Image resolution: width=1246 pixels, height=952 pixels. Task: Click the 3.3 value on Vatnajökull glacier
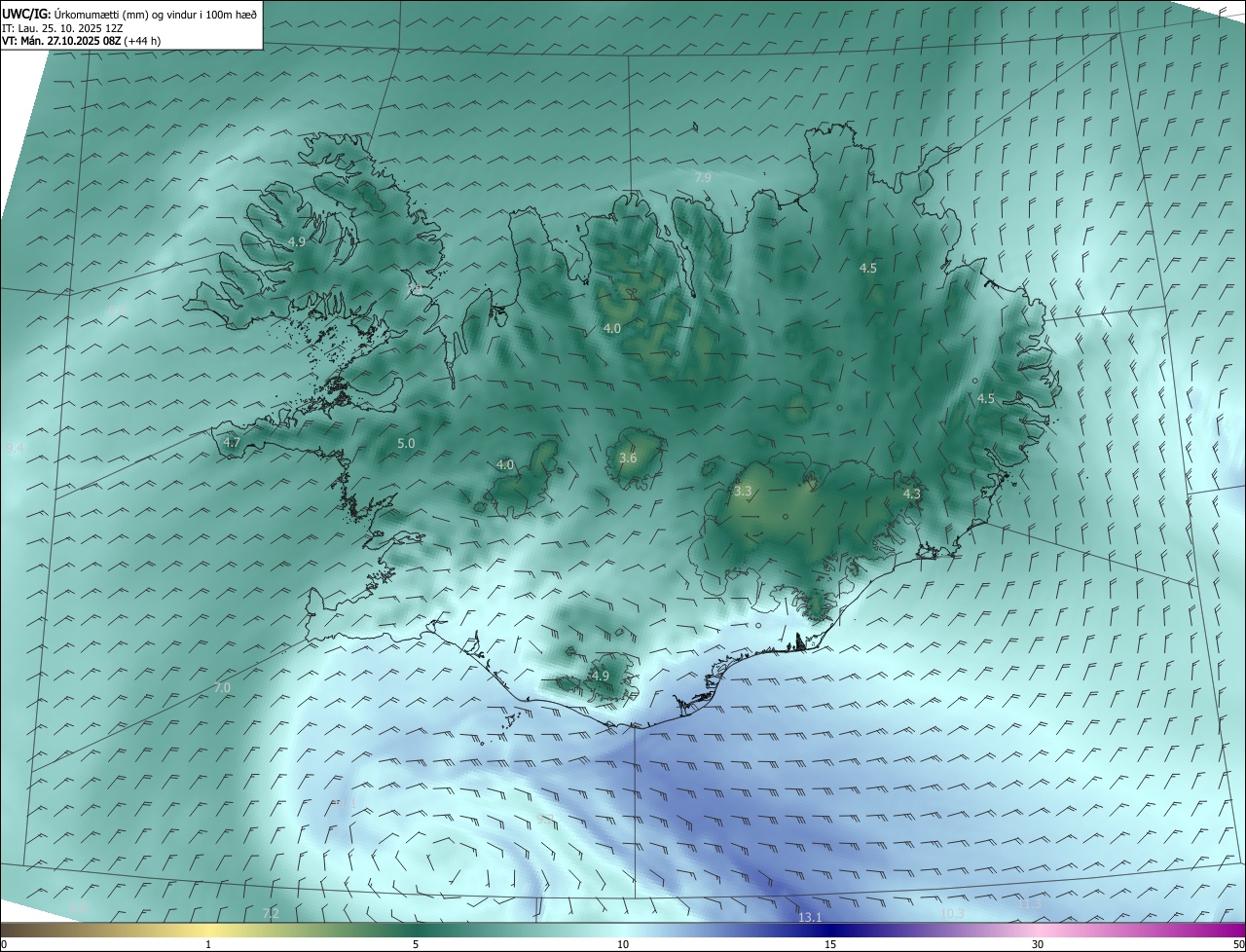point(743,492)
